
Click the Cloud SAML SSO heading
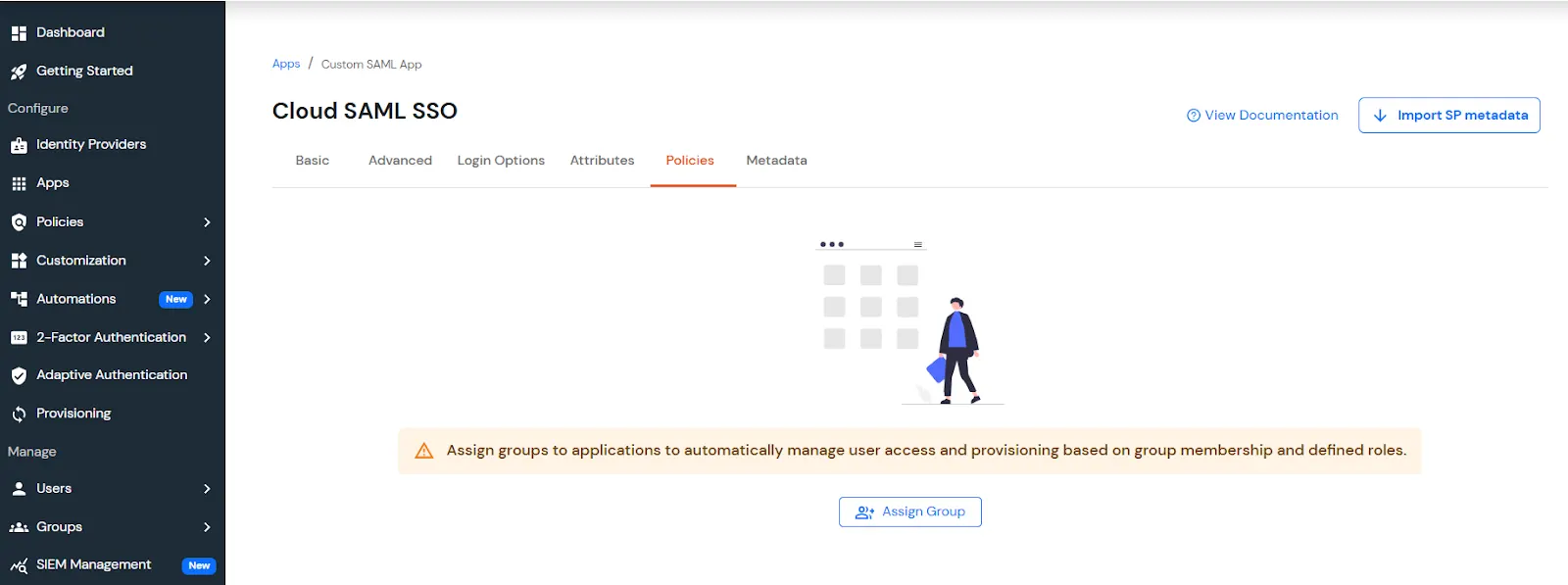[x=365, y=111]
